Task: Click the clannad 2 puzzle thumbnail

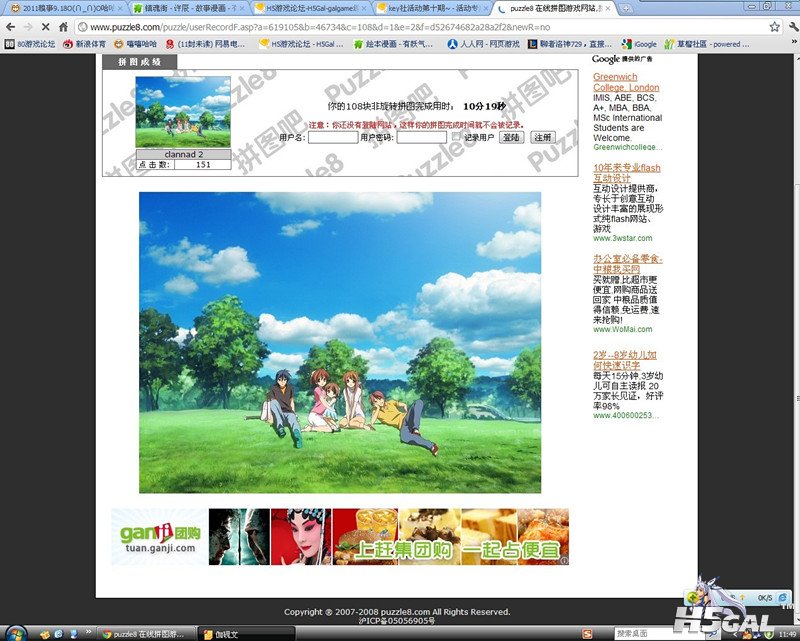Action: (183, 112)
